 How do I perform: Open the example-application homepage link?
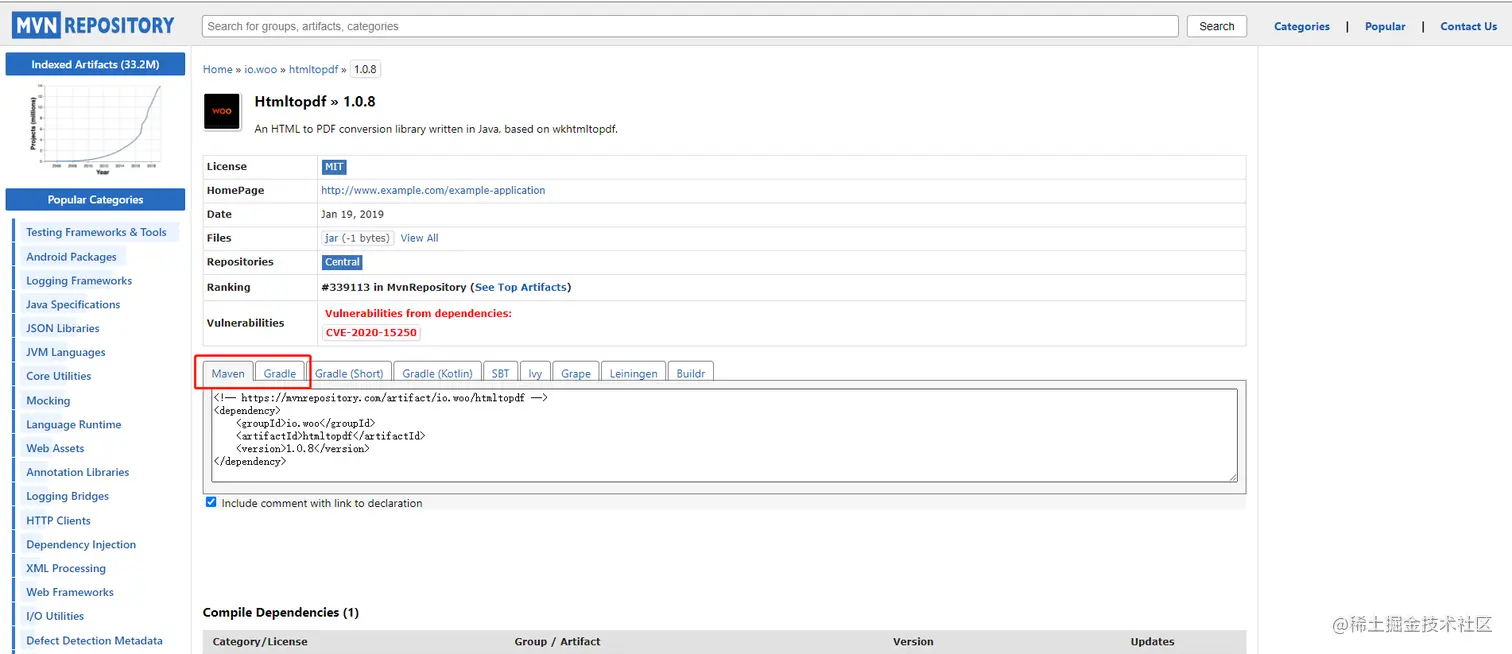pos(433,190)
